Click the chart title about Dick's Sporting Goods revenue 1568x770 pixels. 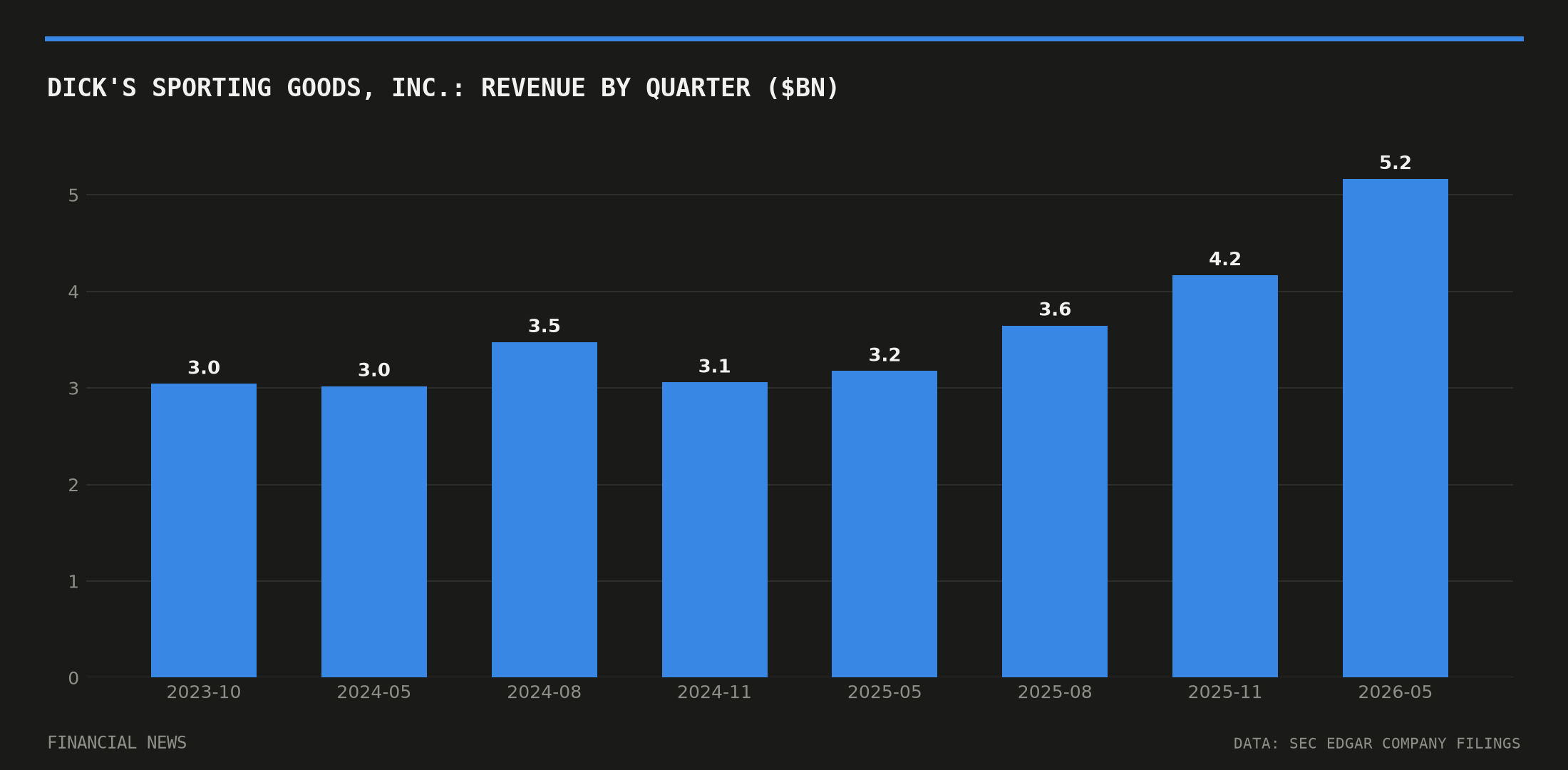click(x=443, y=88)
